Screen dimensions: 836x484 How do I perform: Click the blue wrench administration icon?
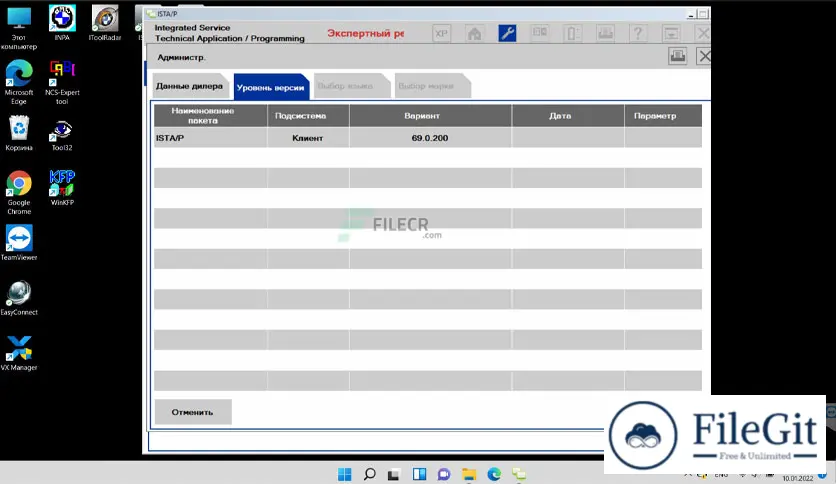coord(507,34)
